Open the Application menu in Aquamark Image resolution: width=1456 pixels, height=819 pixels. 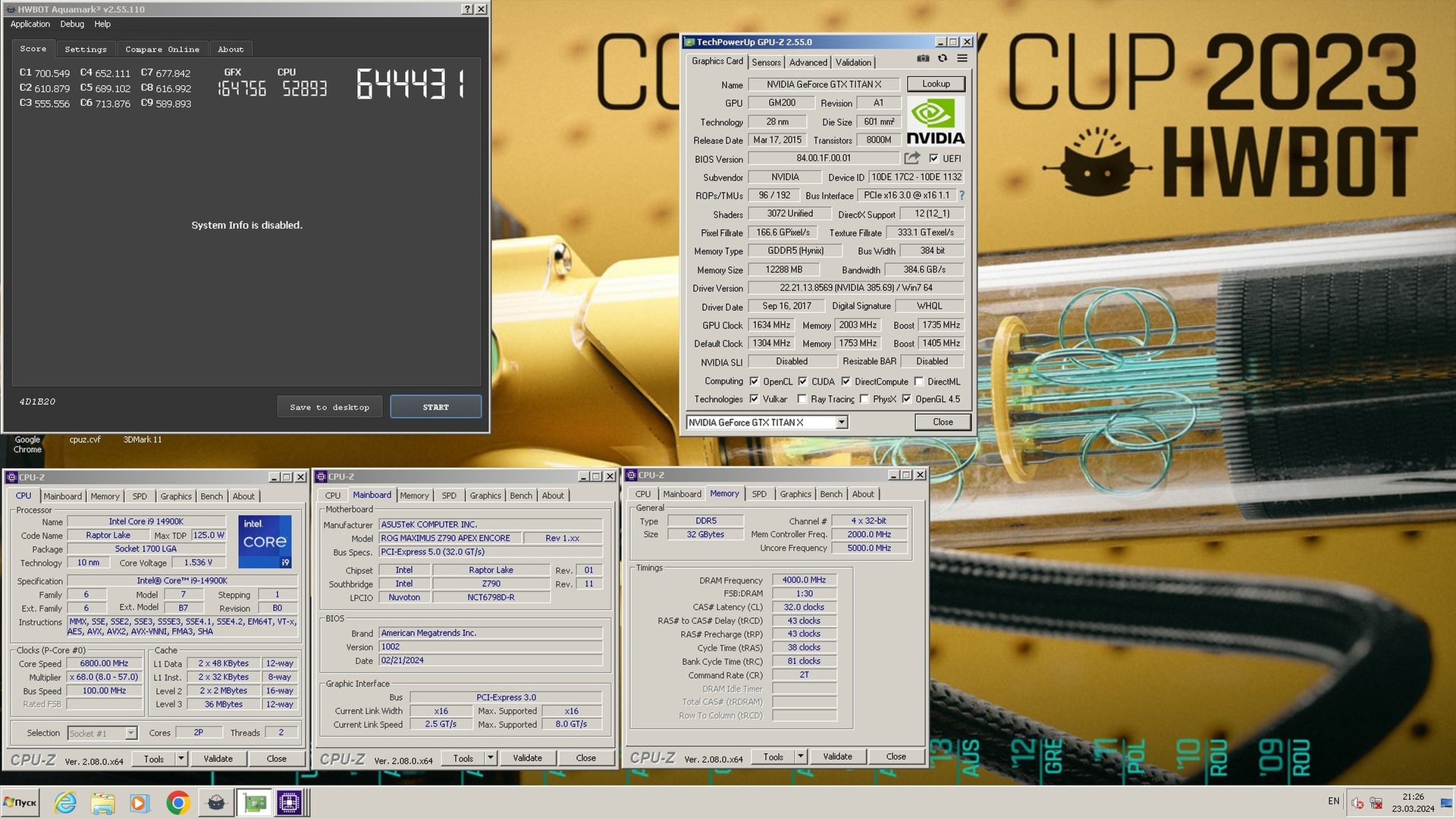coord(30,24)
